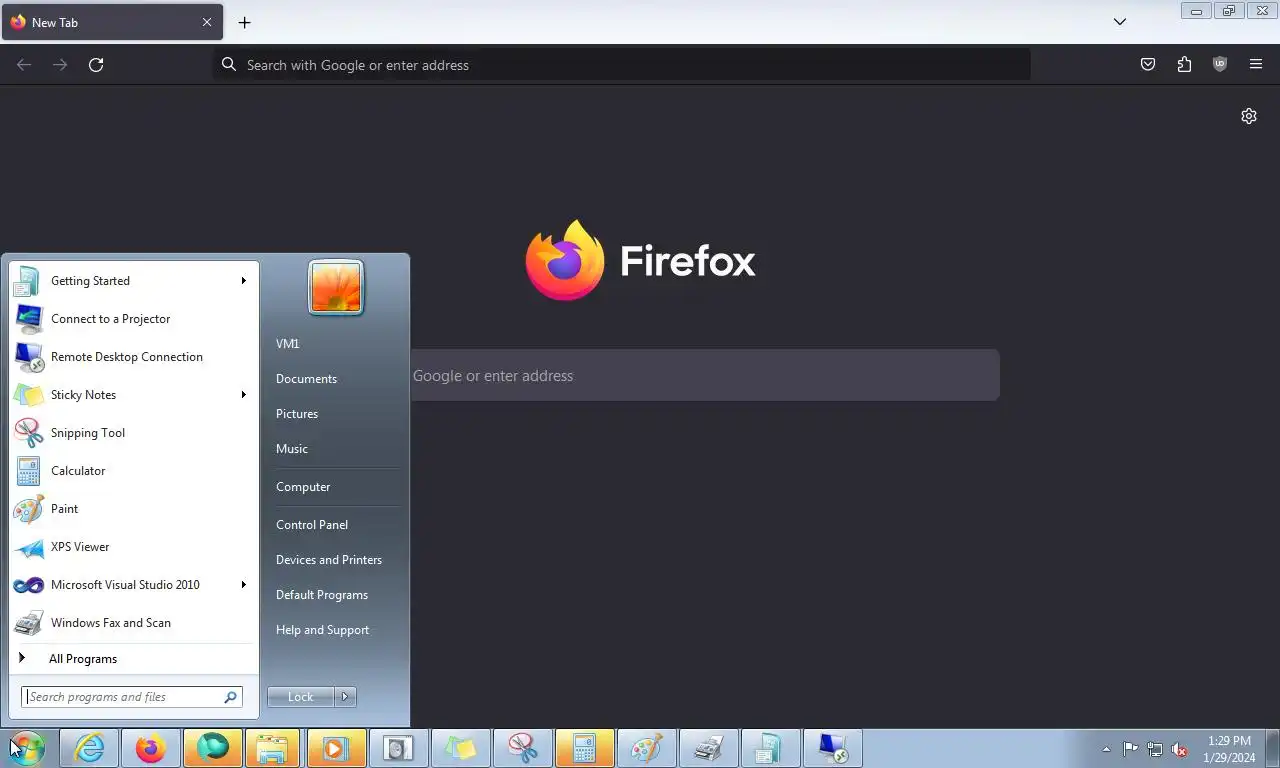1280x768 pixels.
Task: Click the uBlock Origin shield icon
Action: 1220,64
